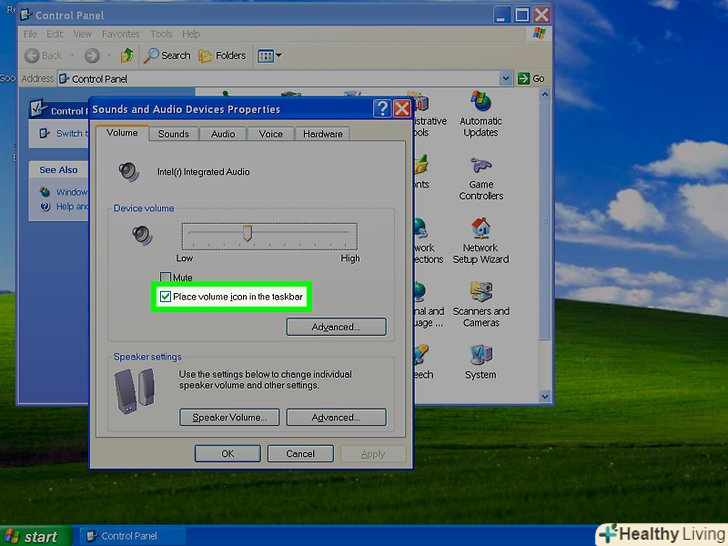The height and width of the screenshot is (546, 728).
Task: Open the File menu
Action: (x=30, y=34)
